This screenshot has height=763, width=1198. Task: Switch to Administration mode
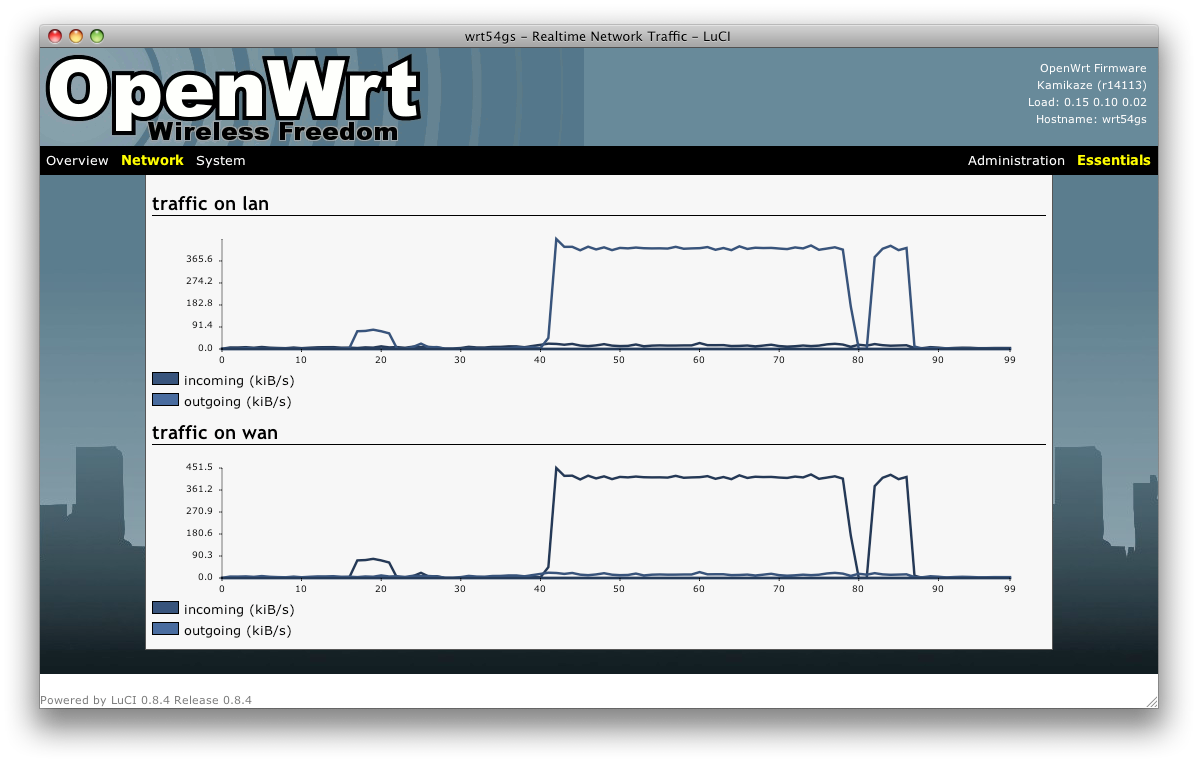[1016, 160]
